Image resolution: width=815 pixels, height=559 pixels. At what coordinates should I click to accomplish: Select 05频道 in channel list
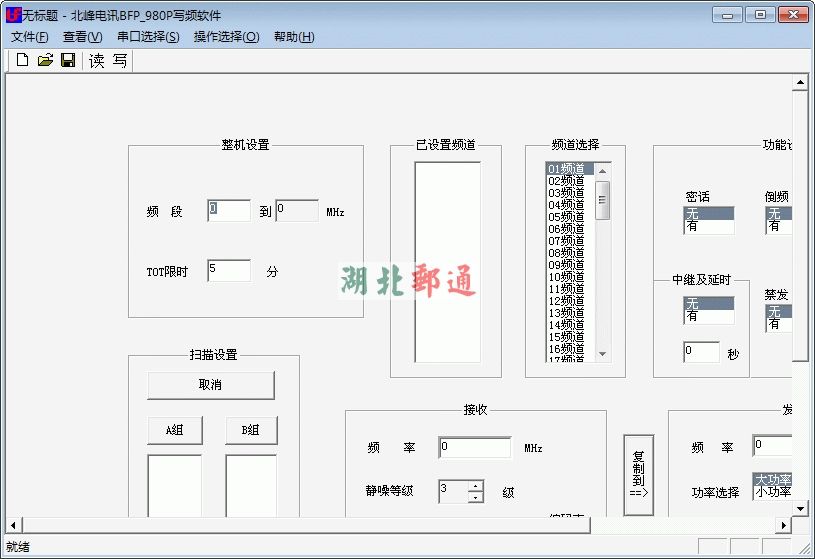(567, 217)
